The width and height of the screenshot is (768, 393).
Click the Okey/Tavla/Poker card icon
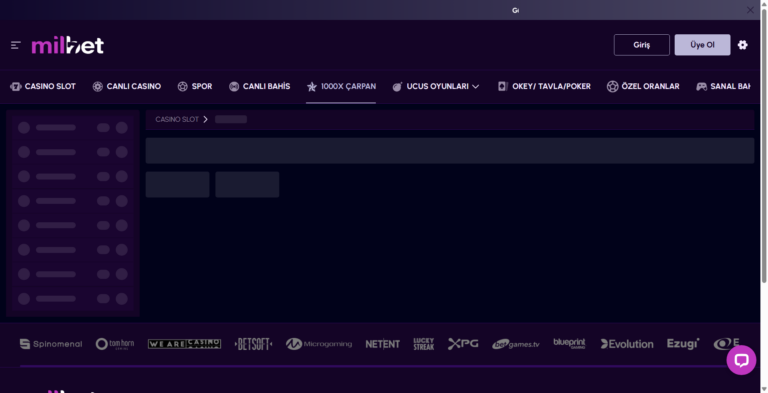(503, 87)
